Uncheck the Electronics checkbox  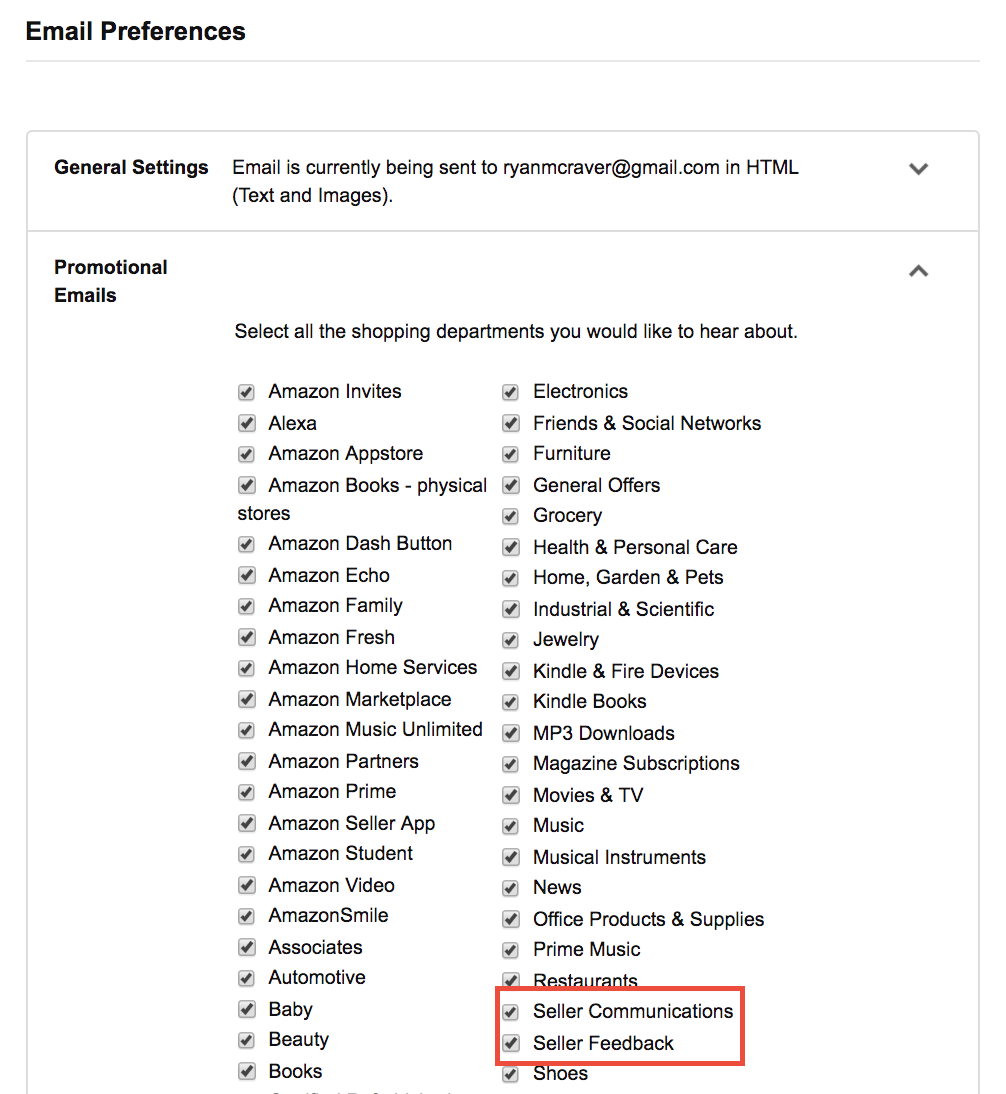point(511,392)
